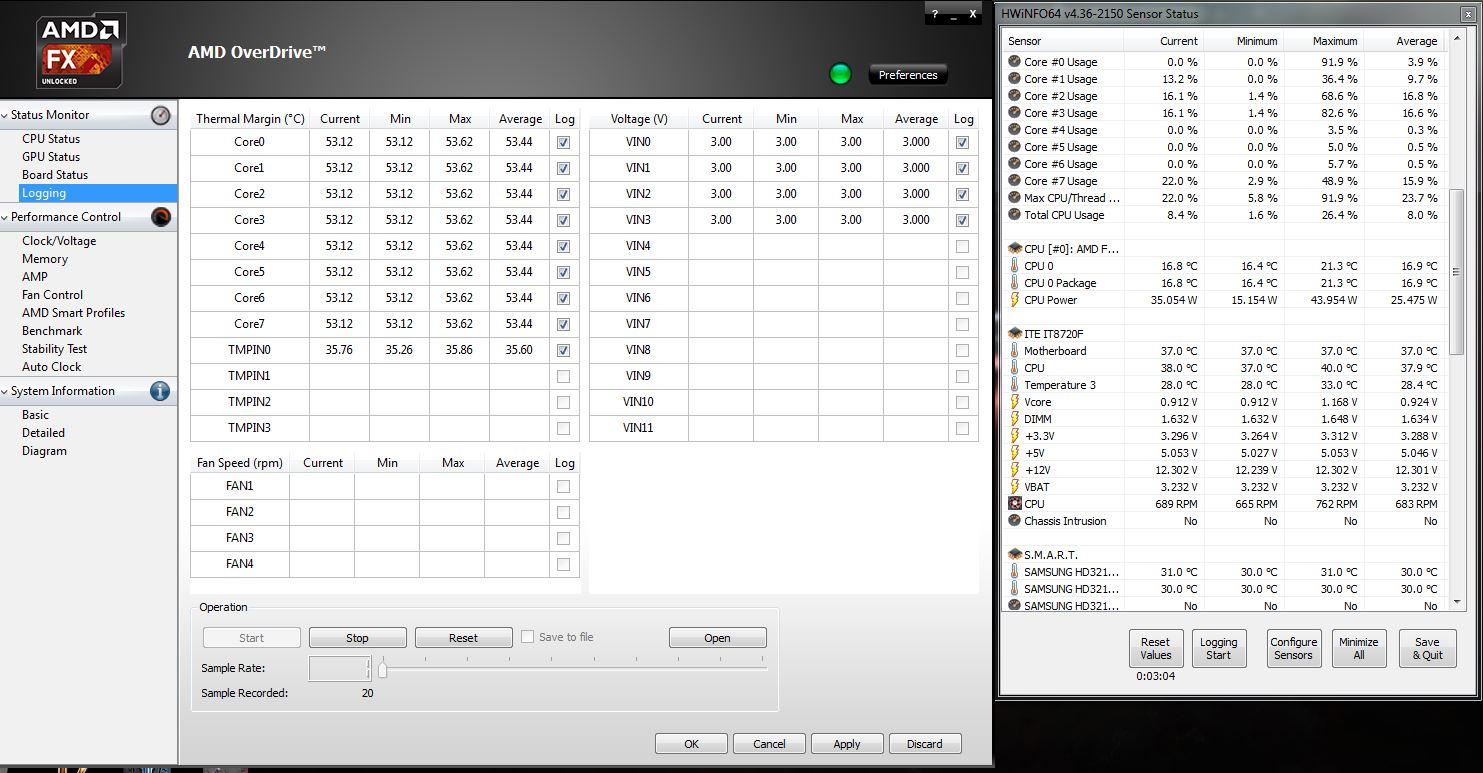Open the AMD OverDrive help question mark

pos(935,14)
